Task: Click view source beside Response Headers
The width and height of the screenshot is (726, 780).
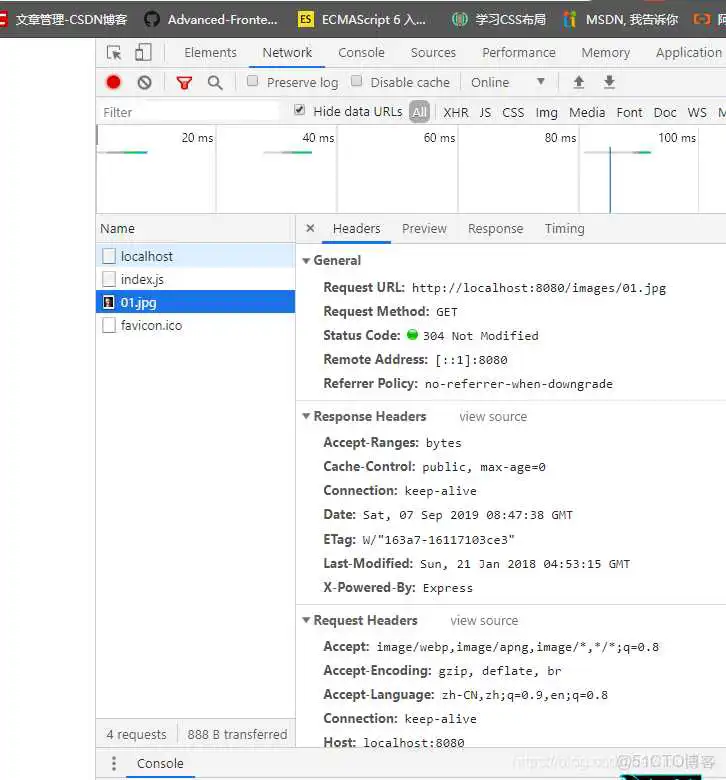Action: 493,417
